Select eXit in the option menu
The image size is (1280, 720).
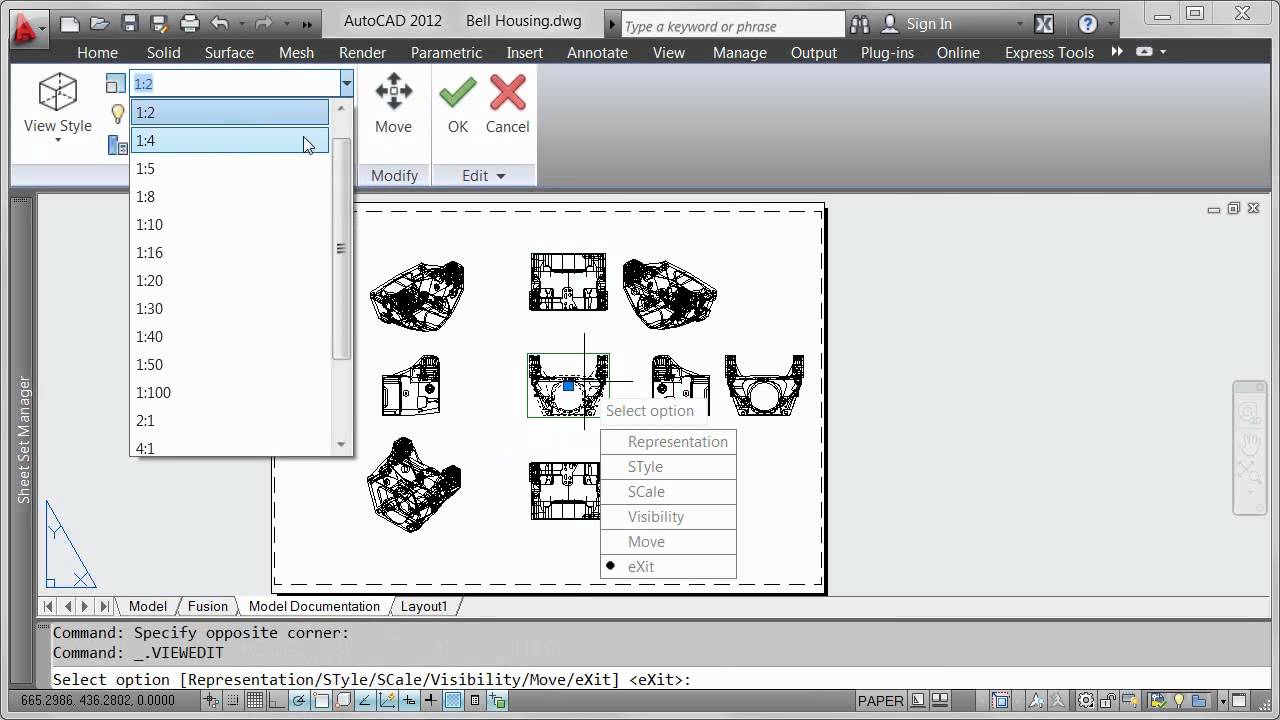click(x=668, y=567)
